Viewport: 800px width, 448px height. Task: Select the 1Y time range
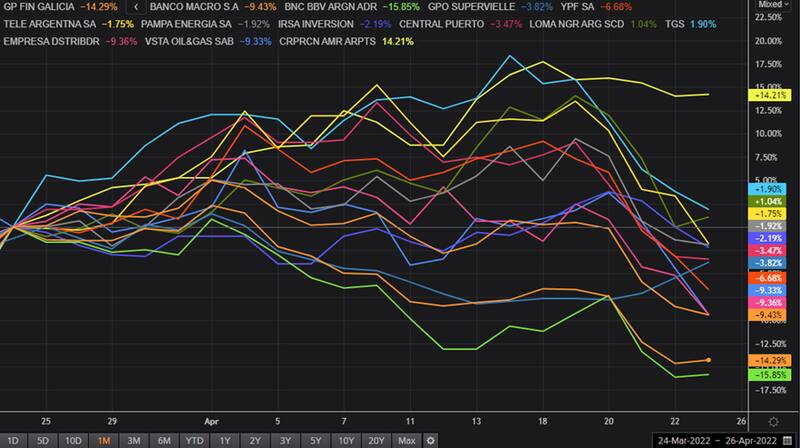(x=225, y=440)
